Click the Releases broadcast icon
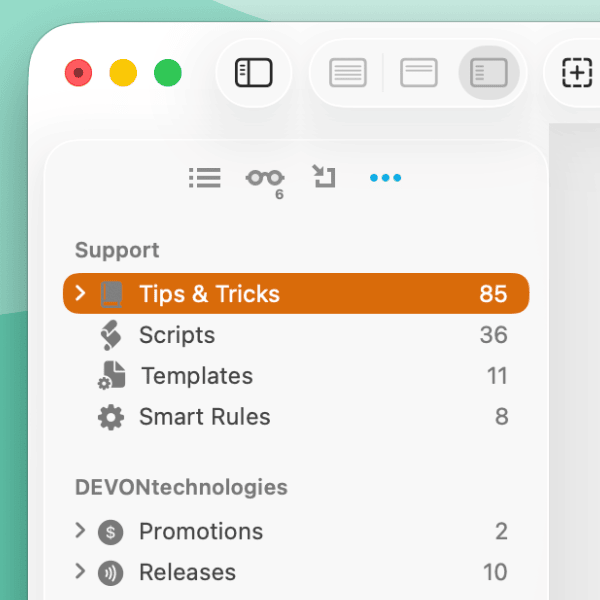Image resolution: width=600 pixels, height=600 pixels. (x=110, y=573)
